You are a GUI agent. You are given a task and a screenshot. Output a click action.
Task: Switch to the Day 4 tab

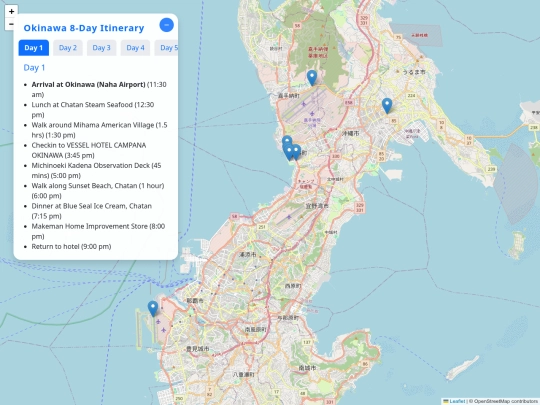coord(135,48)
